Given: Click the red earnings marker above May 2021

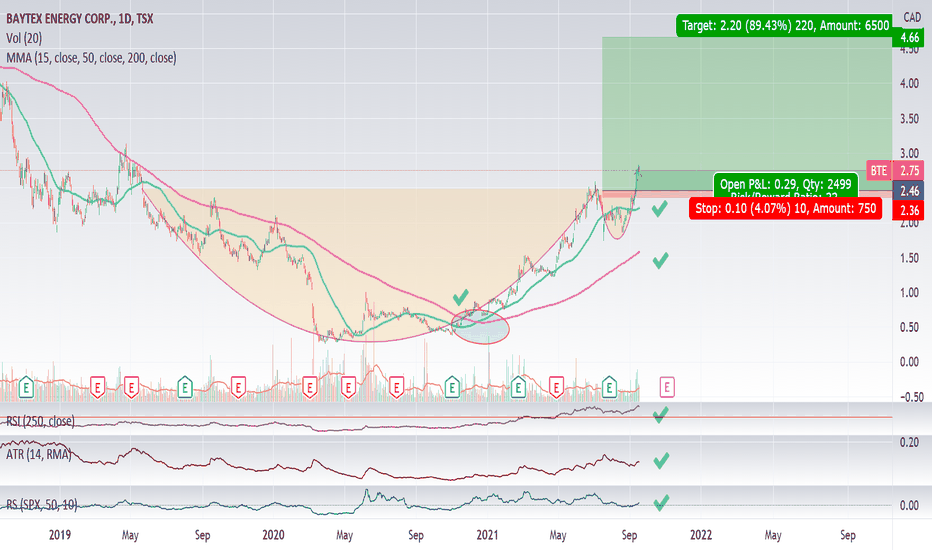Looking at the screenshot, I should pyautogui.click(x=556, y=388).
